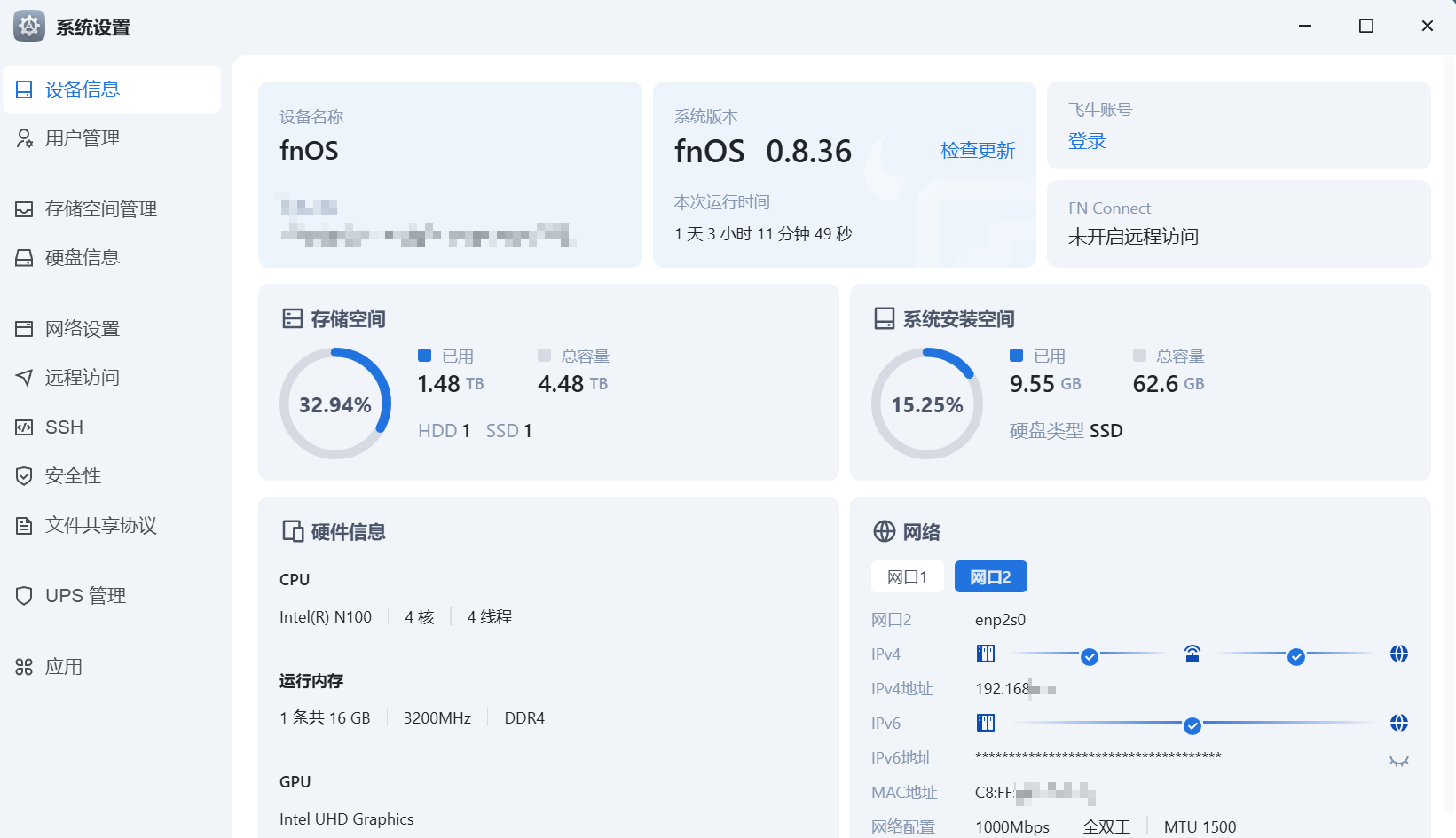Click the System Settings gear icon in title bar
Screen dimensions: 1456x838
point(29,27)
